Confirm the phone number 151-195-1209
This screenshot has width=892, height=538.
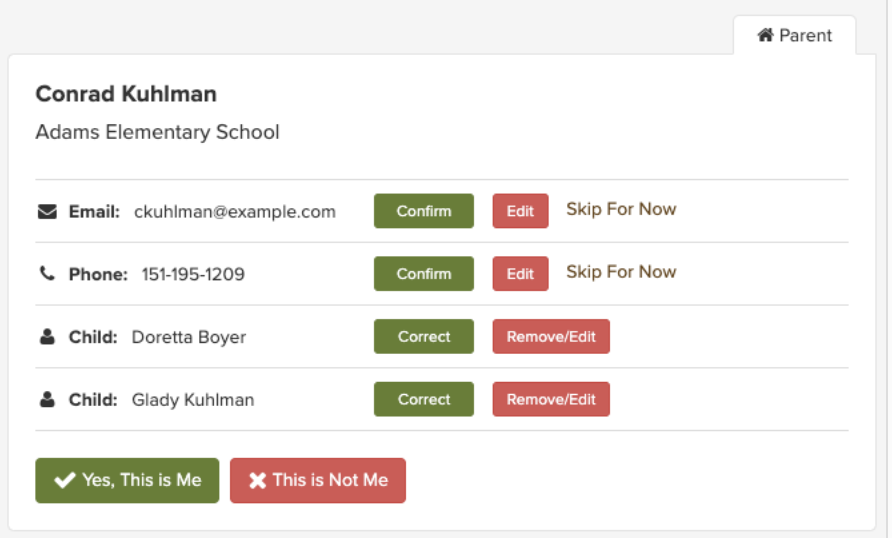click(424, 274)
